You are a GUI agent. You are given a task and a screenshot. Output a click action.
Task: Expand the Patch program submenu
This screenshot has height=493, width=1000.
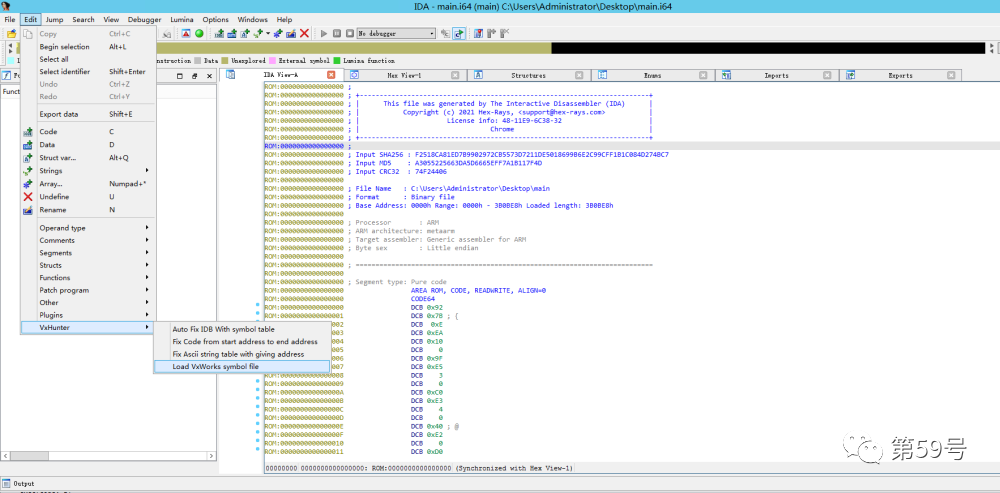point(88,290)
